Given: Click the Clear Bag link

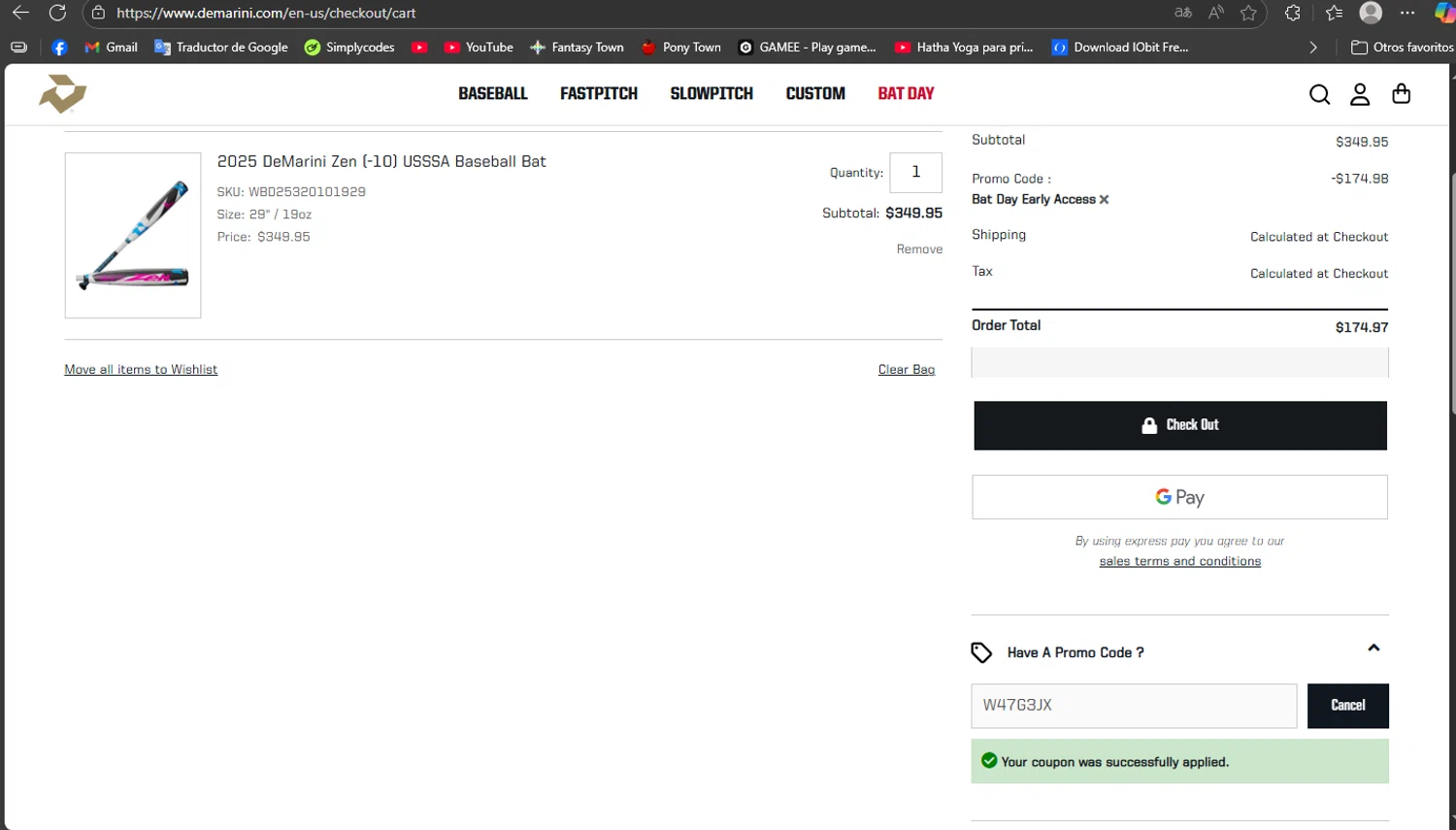Looking at the screenshot, I should [x=907, y=370].
